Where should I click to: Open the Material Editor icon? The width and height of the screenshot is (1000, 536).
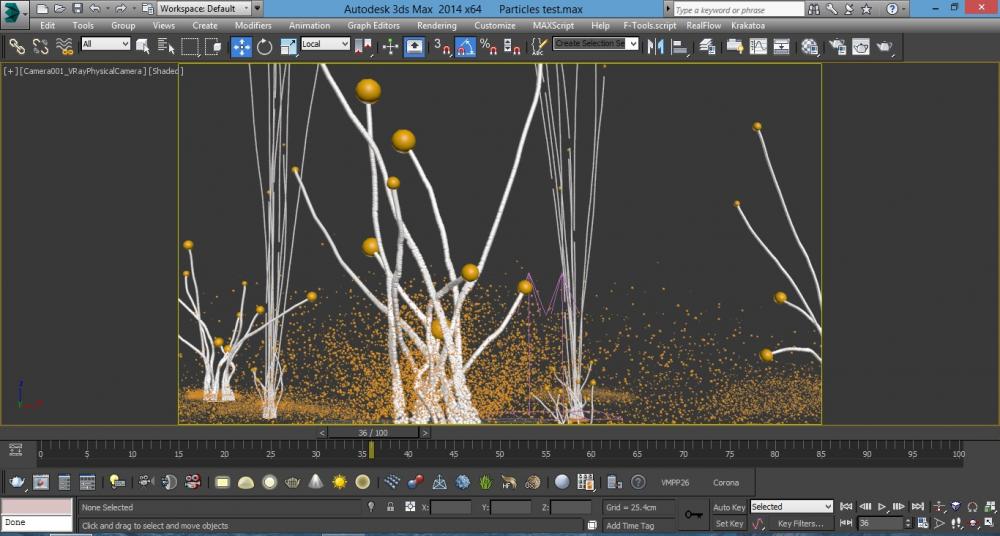809,46
